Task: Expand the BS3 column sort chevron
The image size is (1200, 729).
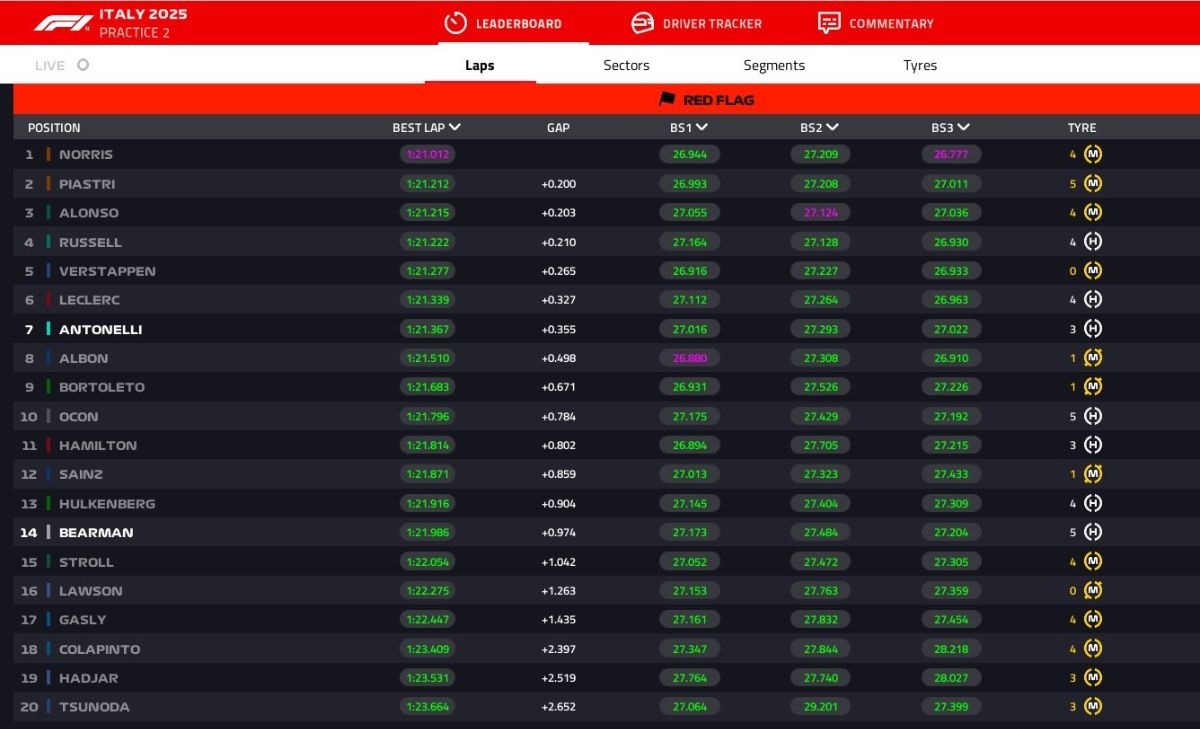Action: [964, 128]
